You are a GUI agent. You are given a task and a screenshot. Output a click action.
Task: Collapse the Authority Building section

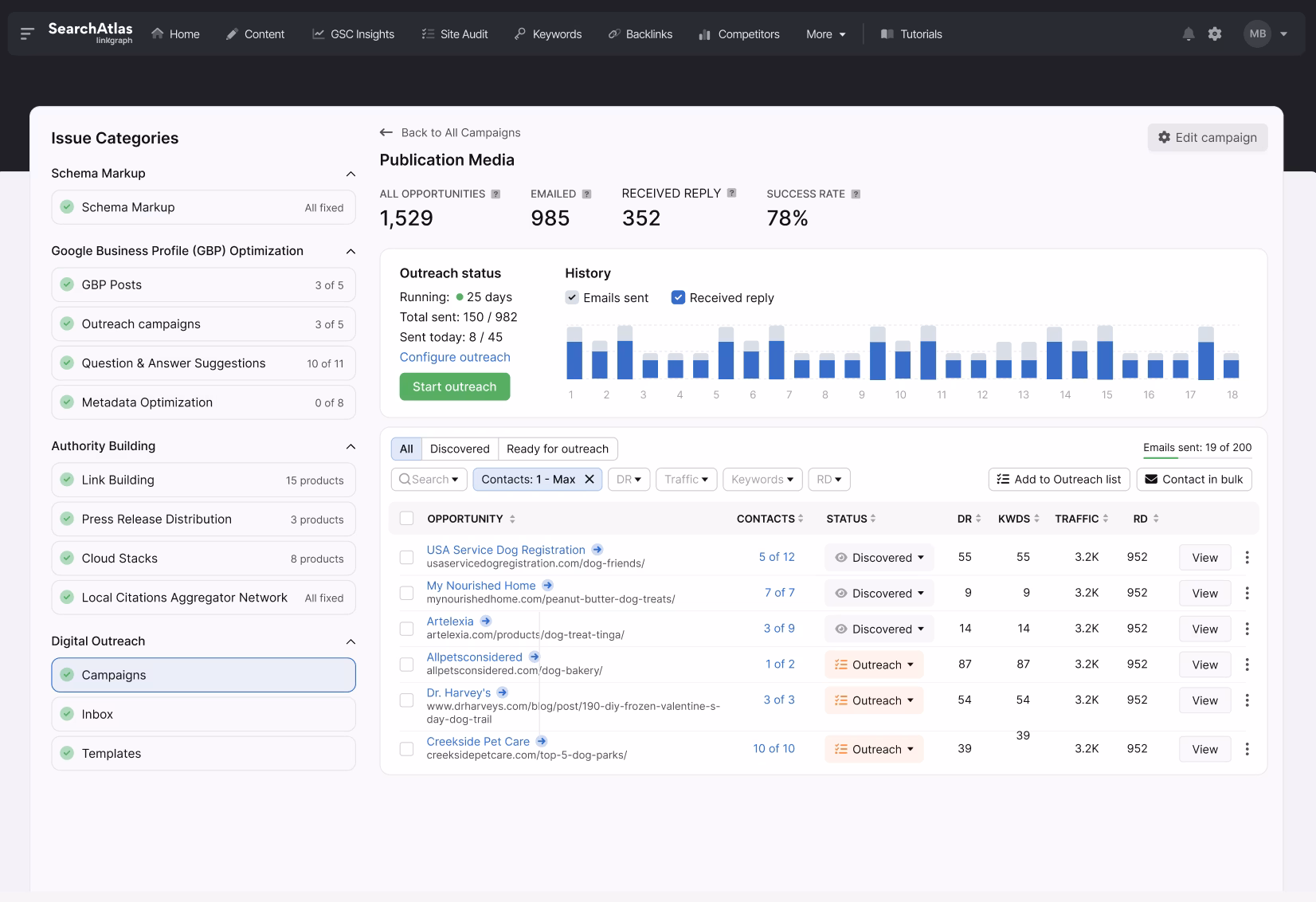[x=351, y=446]
